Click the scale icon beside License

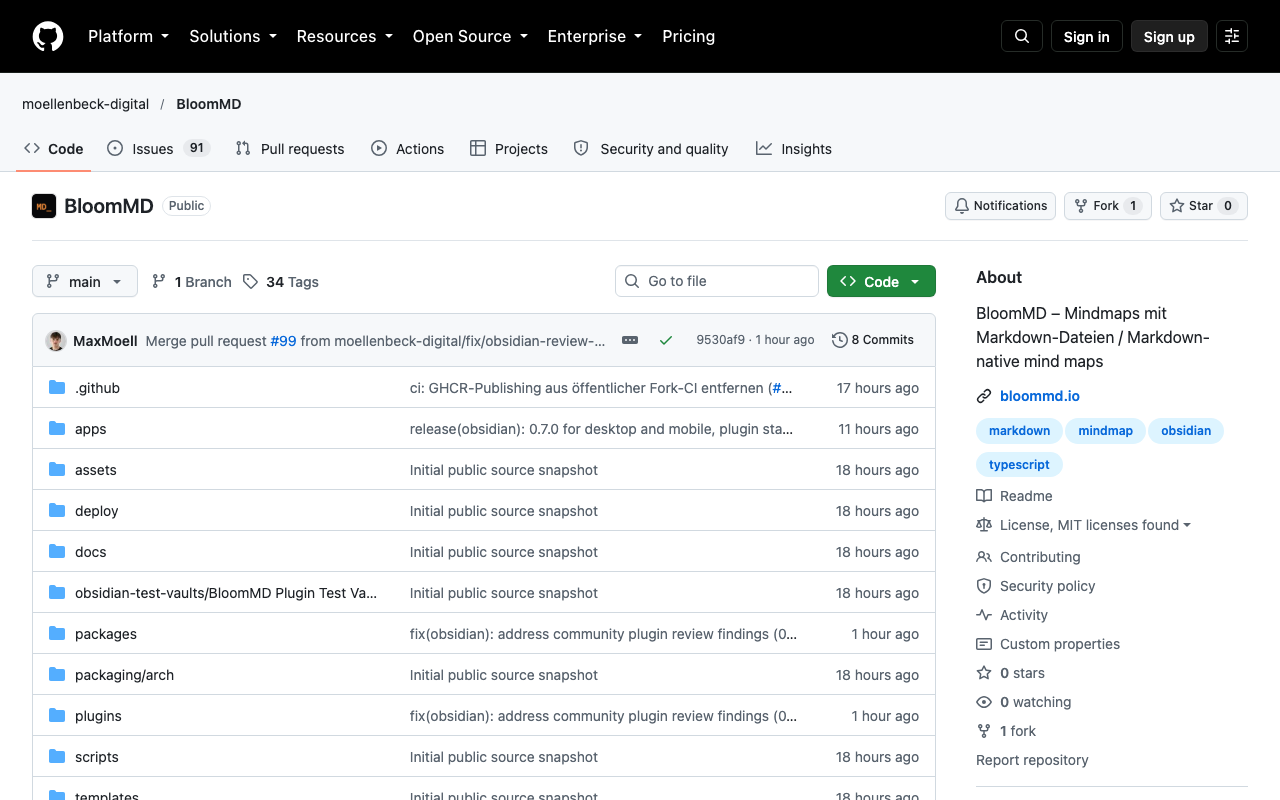pos(984,525)
